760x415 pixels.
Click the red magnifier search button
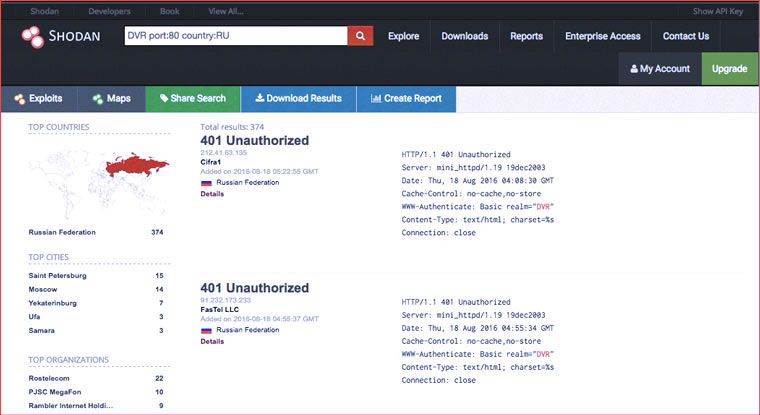point(360,35)
